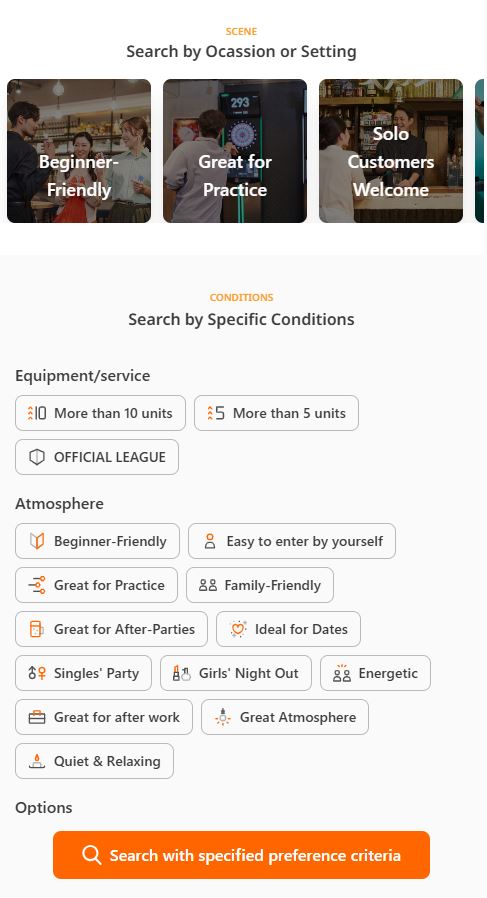The height and width of the screenshot is (898, 487).
Task: Click the briefcase icon on Great for after work
Action: pyautogui.click(x=37, y=717)
